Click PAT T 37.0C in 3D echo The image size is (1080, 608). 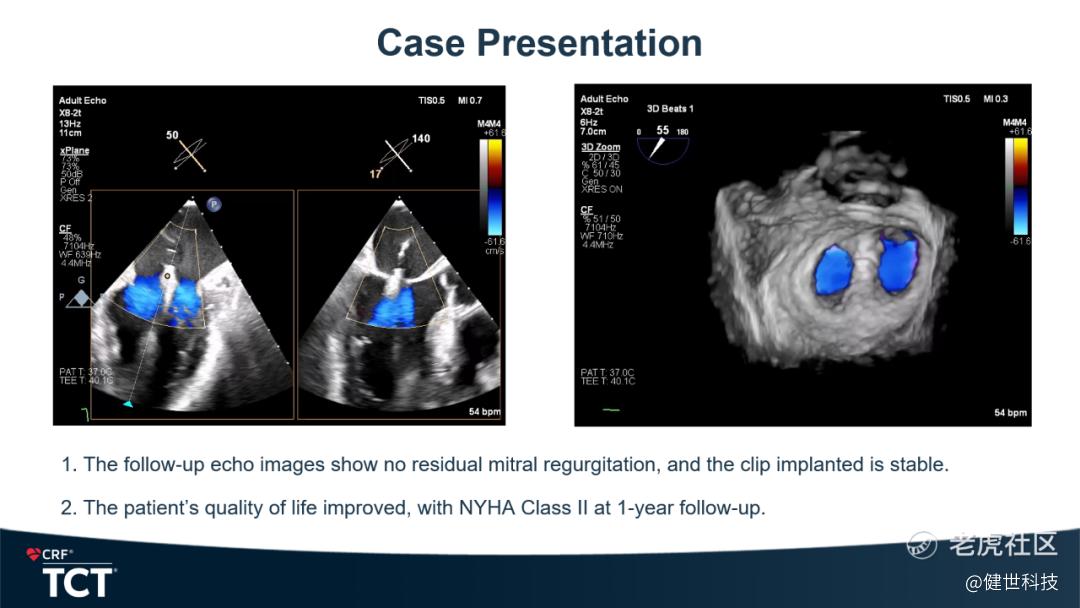(x=608, y=373)
